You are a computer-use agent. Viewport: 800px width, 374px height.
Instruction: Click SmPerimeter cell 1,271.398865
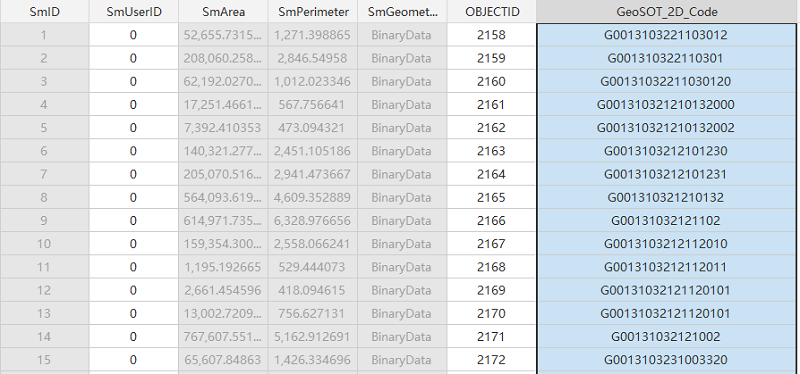click(x=313, y=35)
